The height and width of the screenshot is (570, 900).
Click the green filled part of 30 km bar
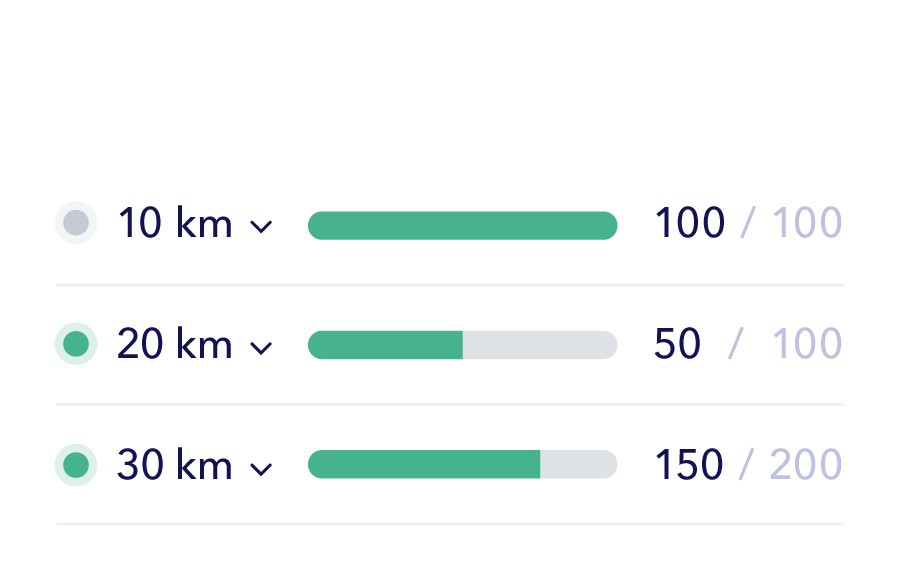424,464
